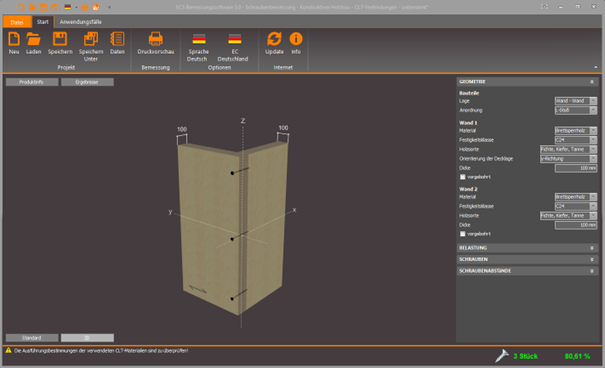Click the screw icon in status bar
Viewport: 605px width, 368px height.
tap(502, 356)
